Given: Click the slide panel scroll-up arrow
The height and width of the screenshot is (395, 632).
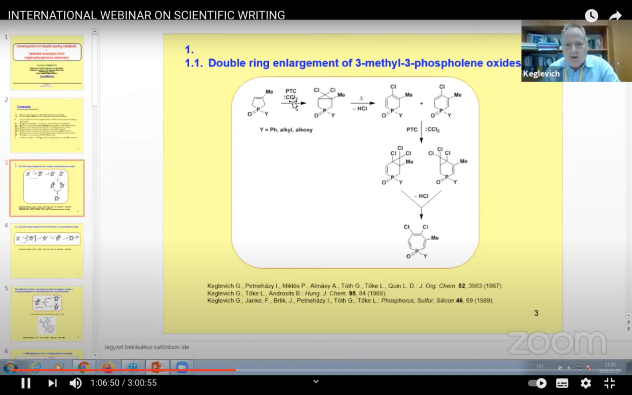Looking at the screenshot, I should pos(95,31).
